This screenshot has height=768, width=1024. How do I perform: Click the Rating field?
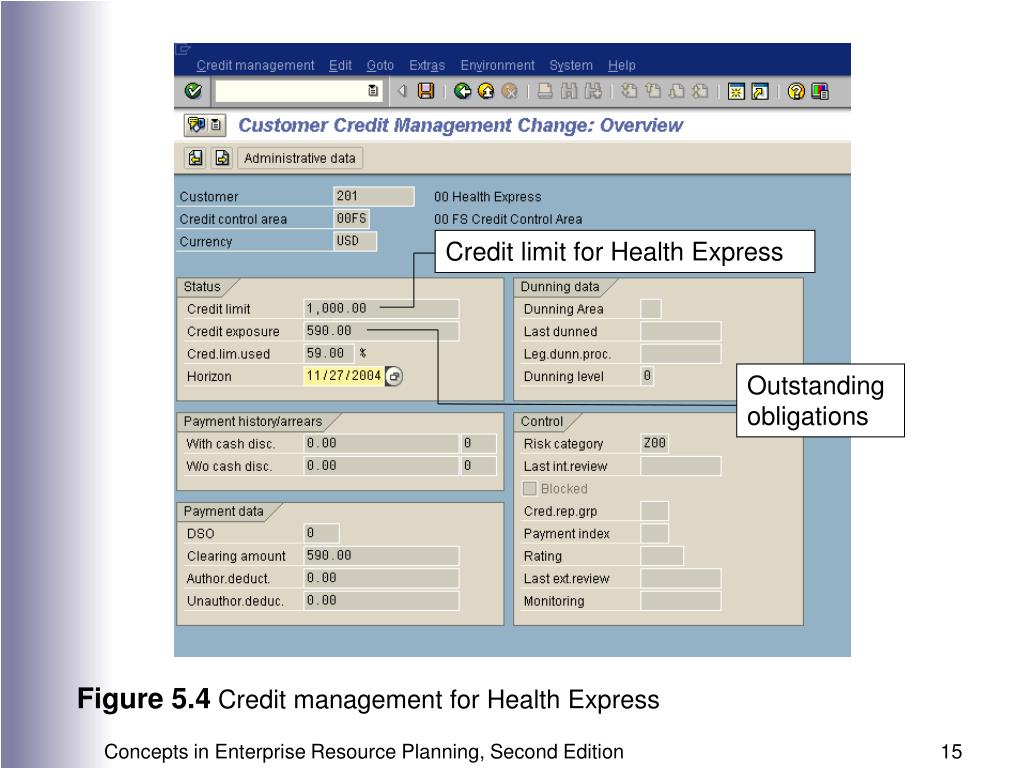tap(662, 556)
